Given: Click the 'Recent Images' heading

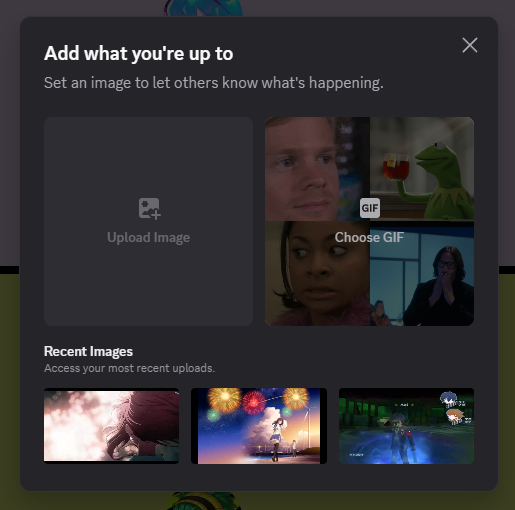Looking at the screenshot, I should (88, 351).
